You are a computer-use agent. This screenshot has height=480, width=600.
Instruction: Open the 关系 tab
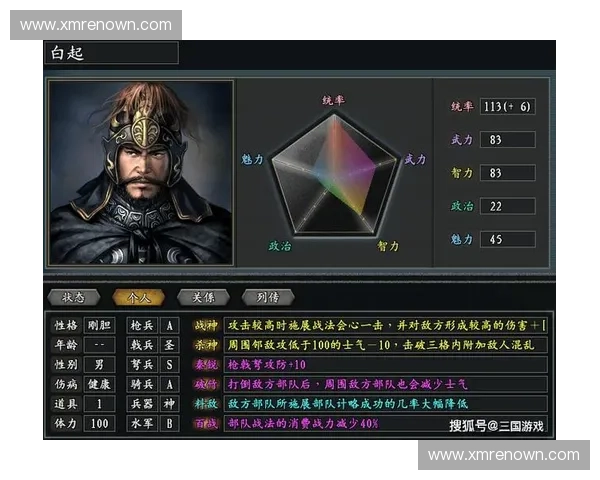tap(203, 297)
